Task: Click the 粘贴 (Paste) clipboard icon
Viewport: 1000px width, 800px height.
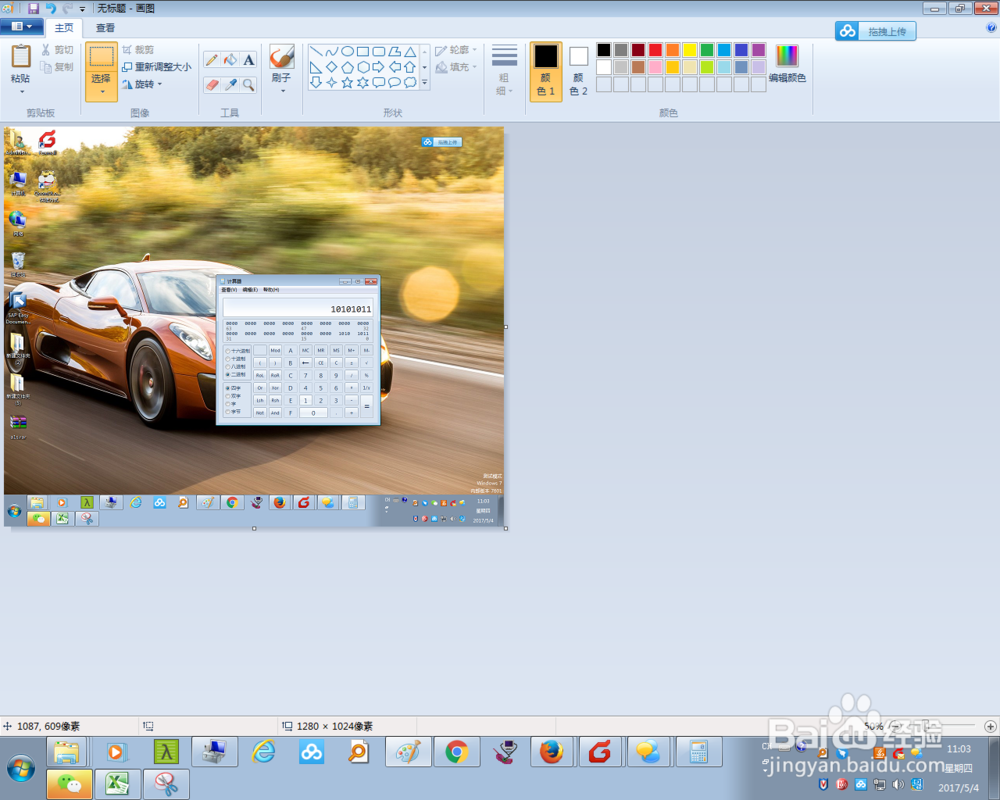Action: 20,57
